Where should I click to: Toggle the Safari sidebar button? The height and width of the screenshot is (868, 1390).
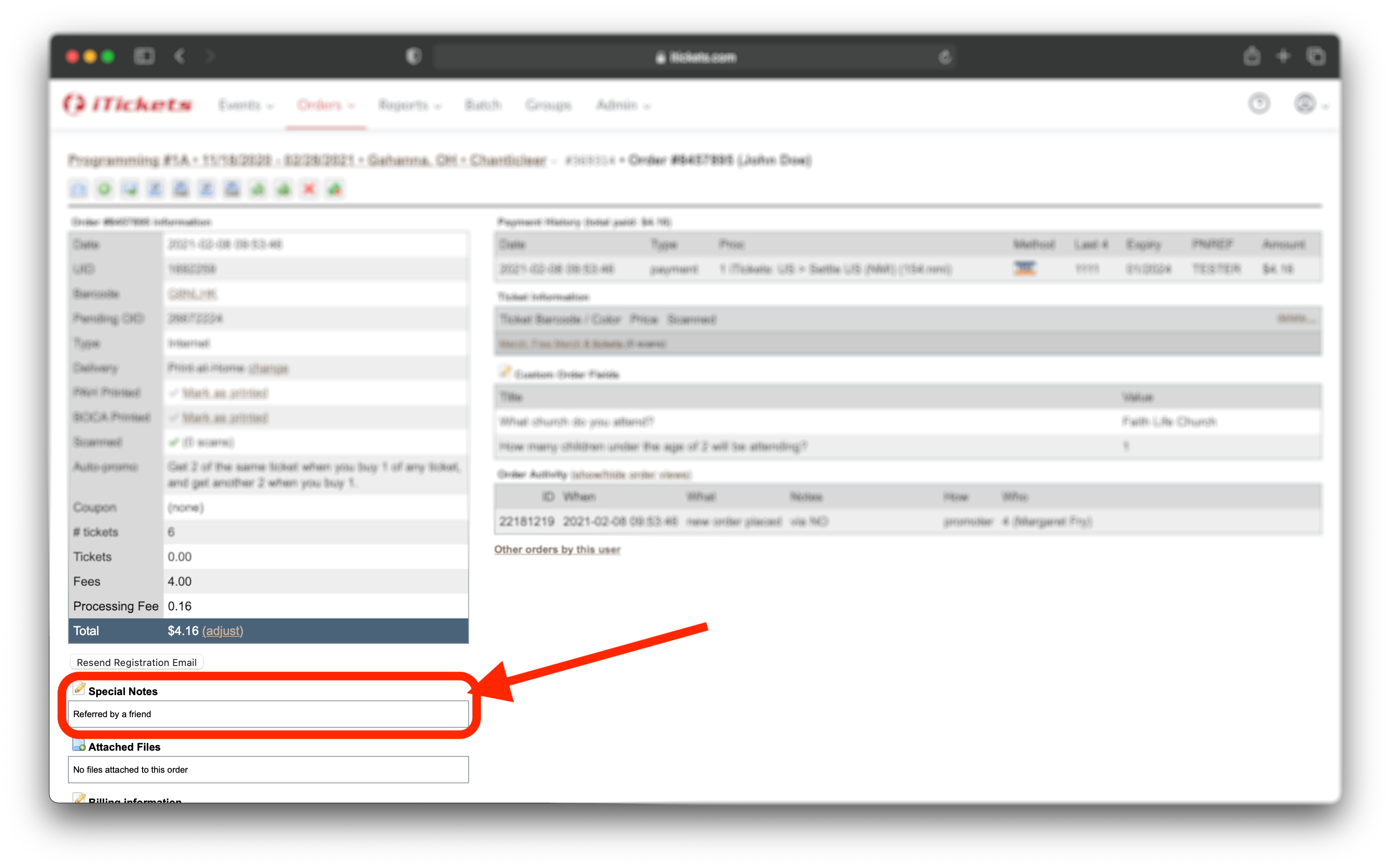(144, 56)
